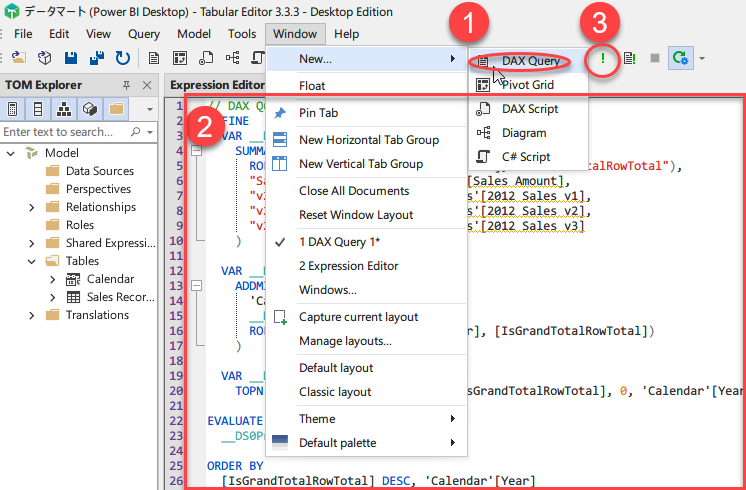
Task: Click the magnifier icon in TOM search box
Action: pos(136,132)
